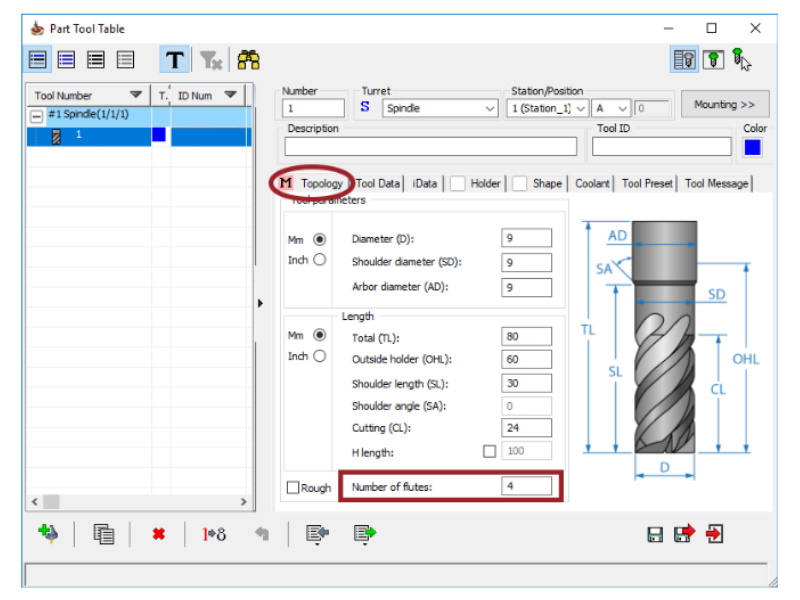Screen dimensions: 800x600
Task: Click the copy tool icon
Action: pyautogui.click(x=103, y=533)
